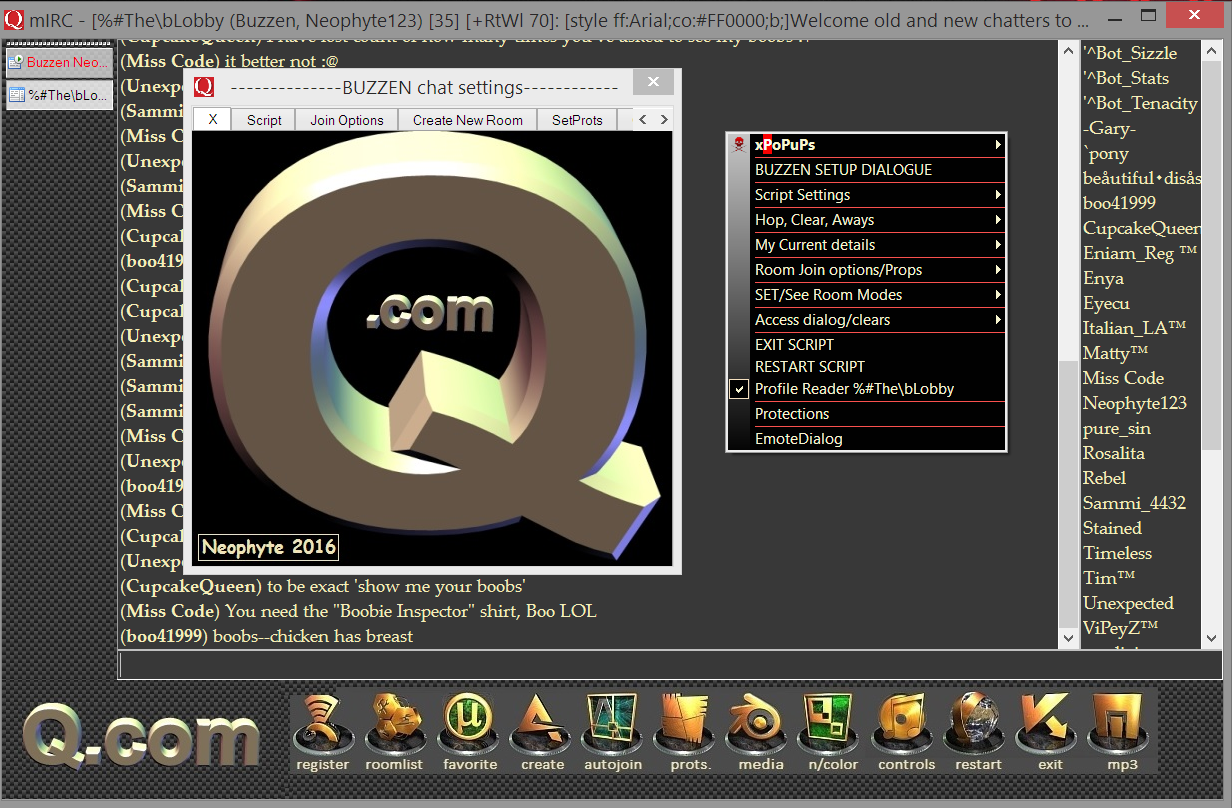This screenshot has width=1232, height=808.
Task: Click the create room toolbar icon
Action: (x=542, y=732)
